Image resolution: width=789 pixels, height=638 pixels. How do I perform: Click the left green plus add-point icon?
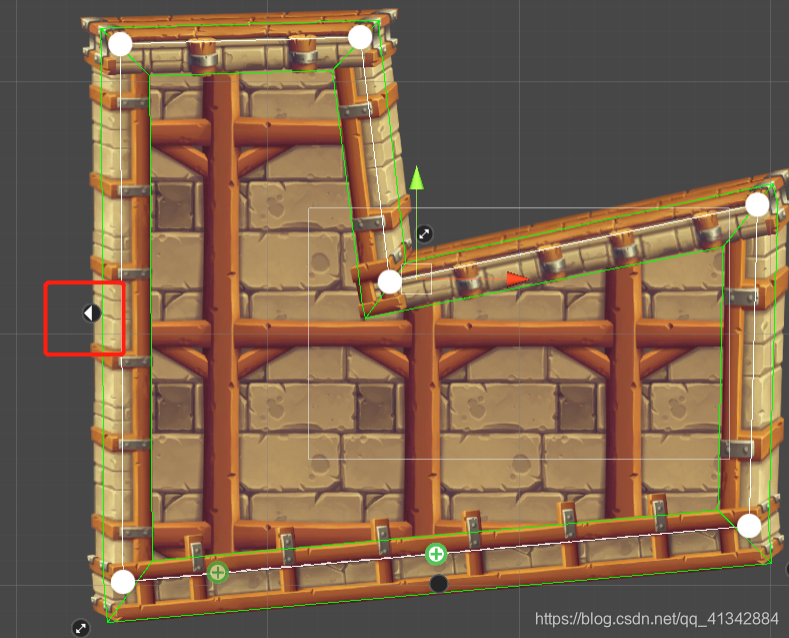coord(217,572)
